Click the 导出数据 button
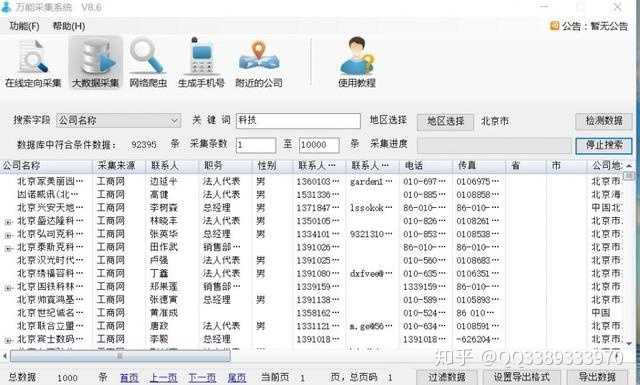Viewport: 640px width, 385px height. tap(596, 377)
